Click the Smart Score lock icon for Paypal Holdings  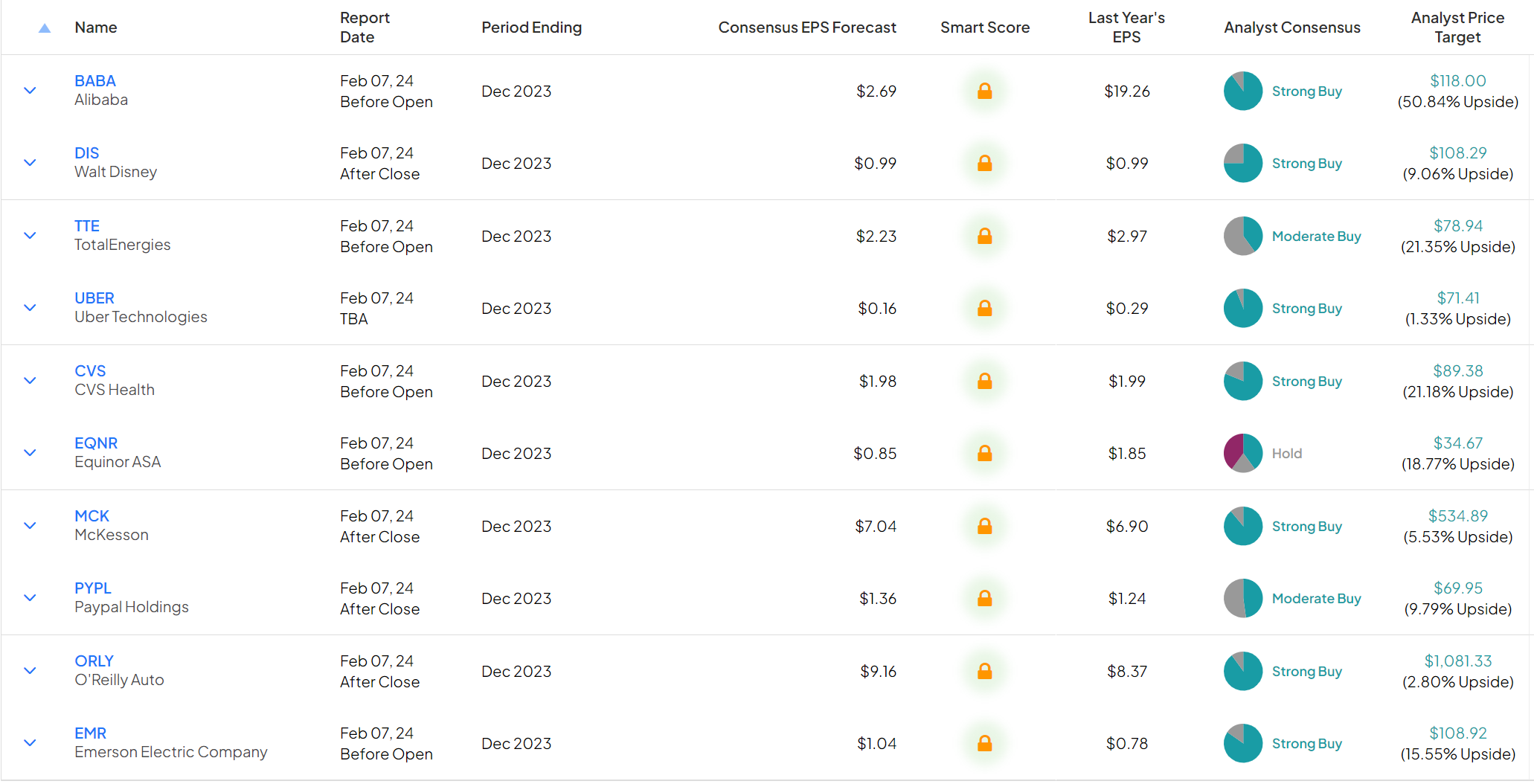pos(984,598)
